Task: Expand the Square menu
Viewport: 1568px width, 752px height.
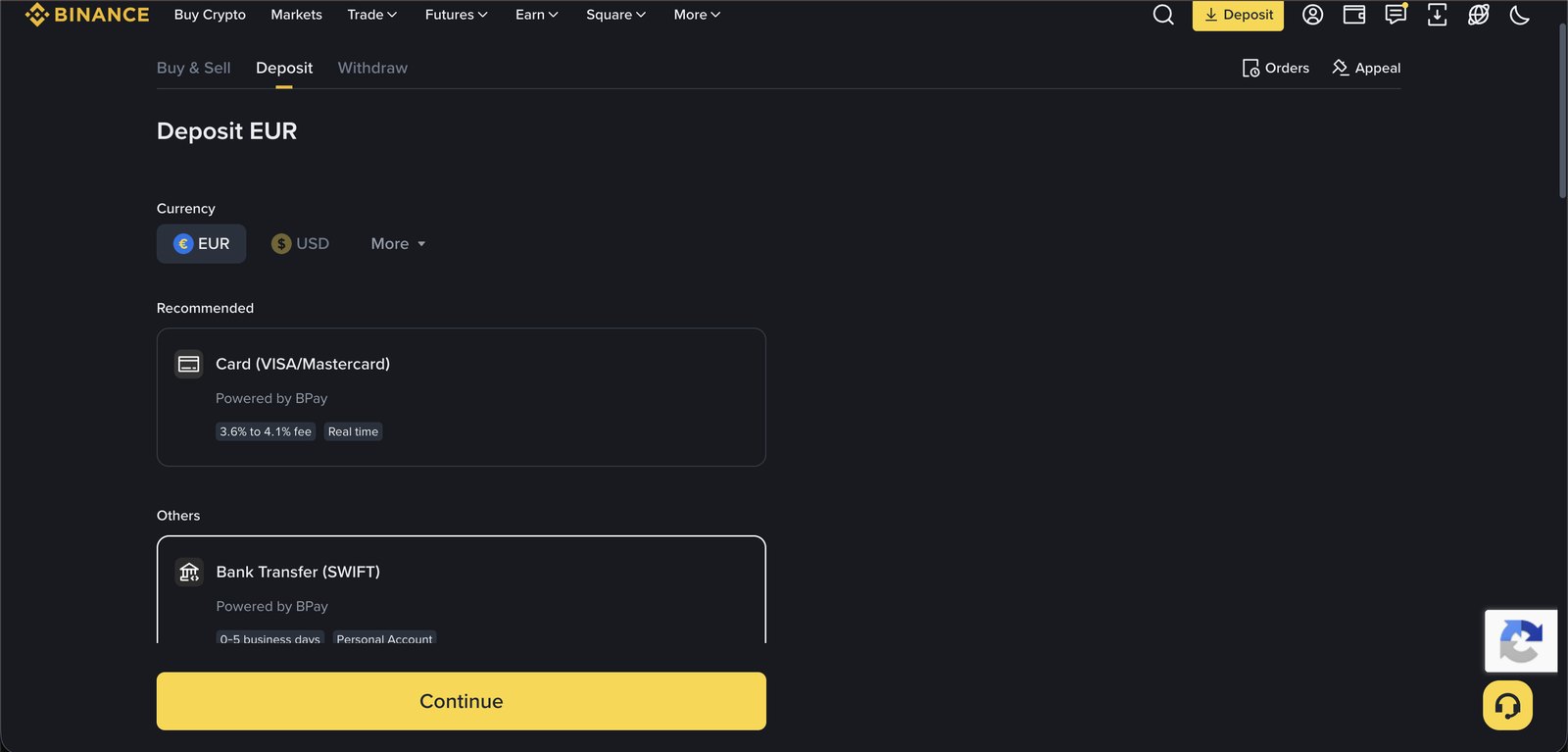Action: tap(616, 15)
